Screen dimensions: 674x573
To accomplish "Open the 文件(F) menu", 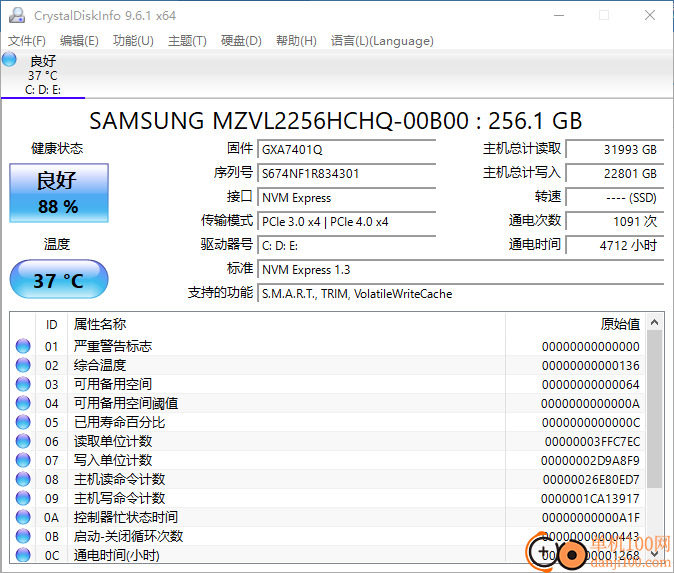I will click(27, 41).
